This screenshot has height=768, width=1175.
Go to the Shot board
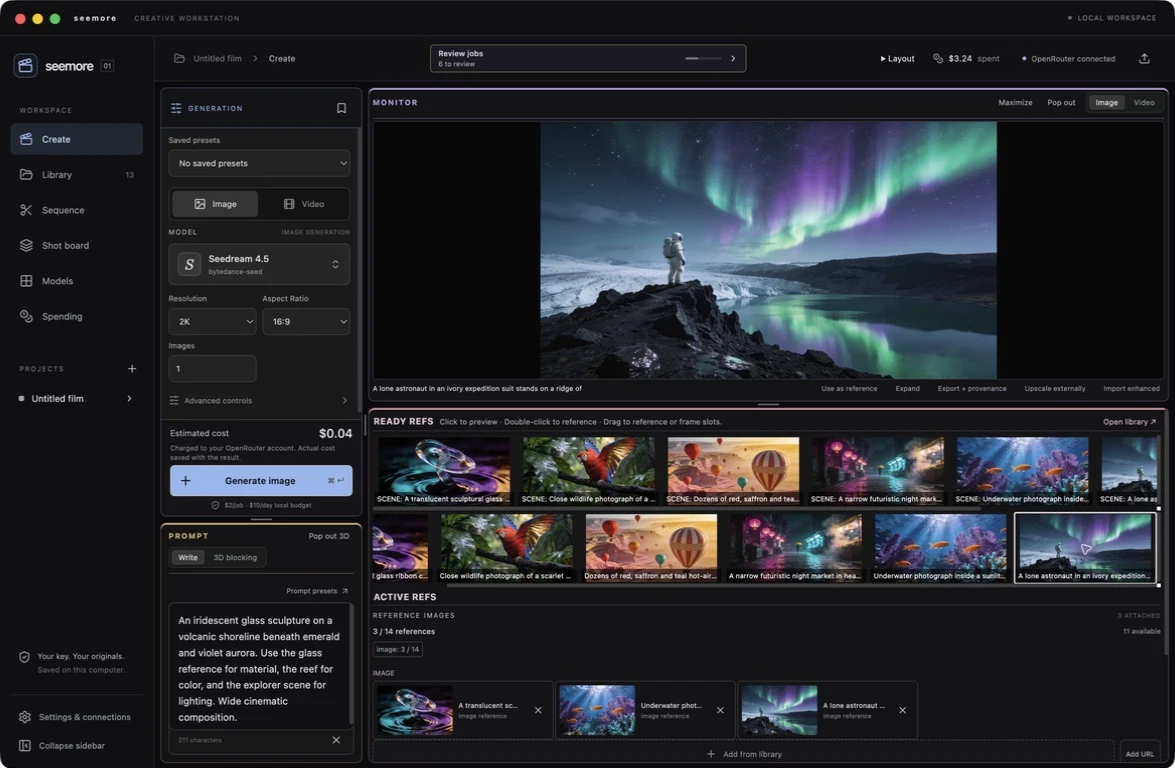pyautogui.click(x=76, y=245)
